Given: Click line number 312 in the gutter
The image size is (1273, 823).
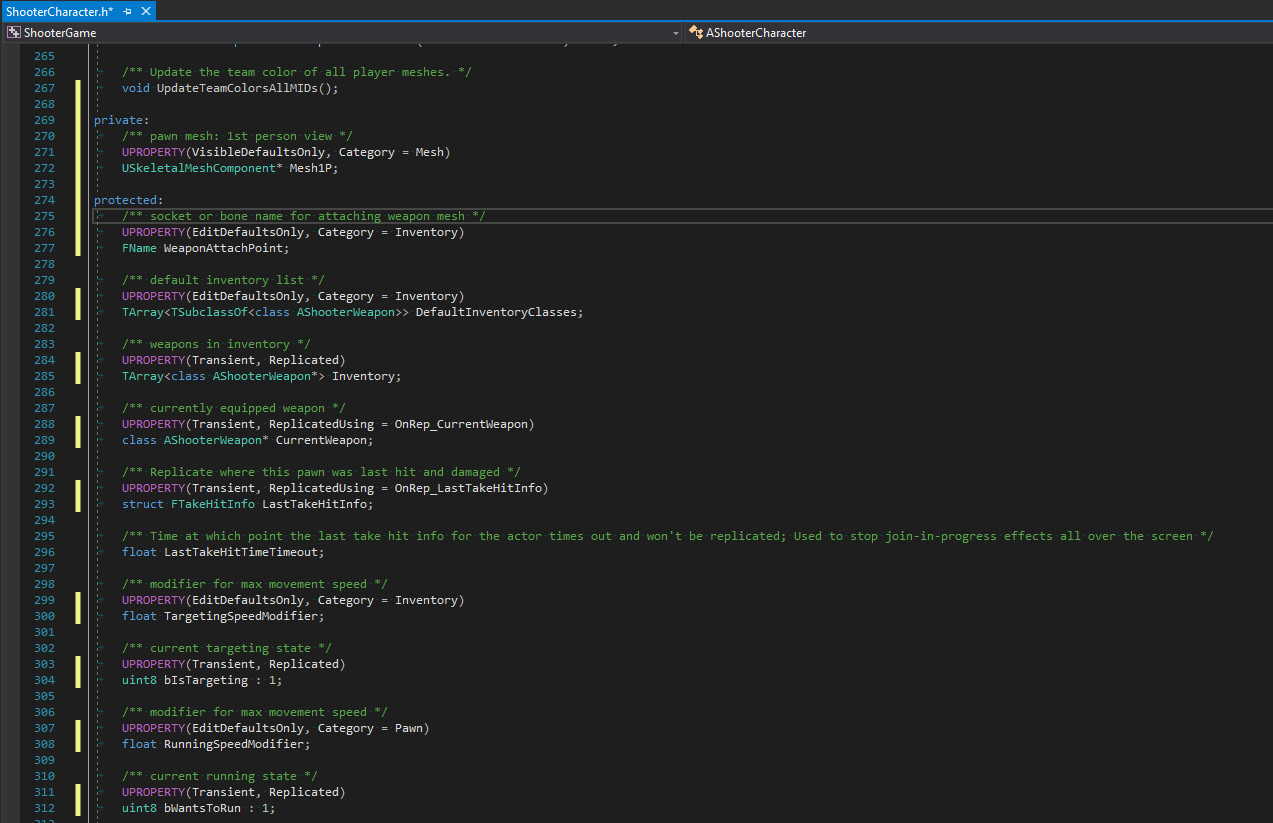Looking at the screenshot, I should click(x=44, y=808).
